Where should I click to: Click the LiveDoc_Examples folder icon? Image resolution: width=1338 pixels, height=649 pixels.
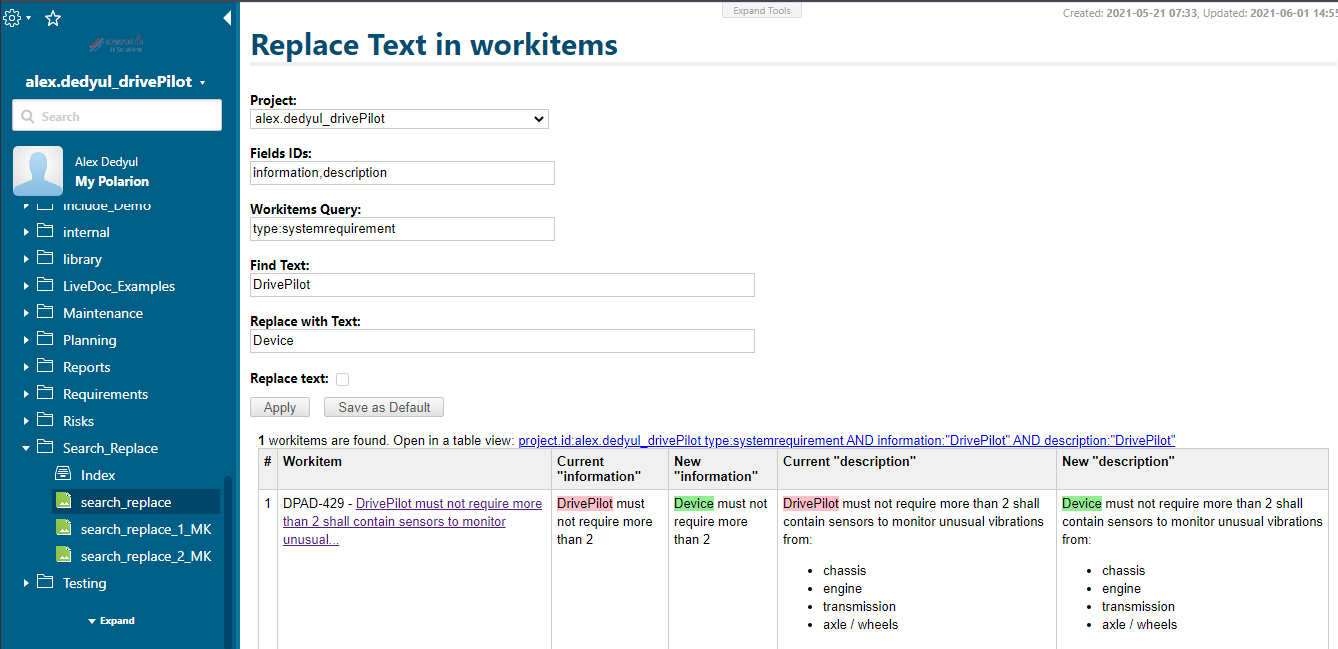[x=44, y=285]
